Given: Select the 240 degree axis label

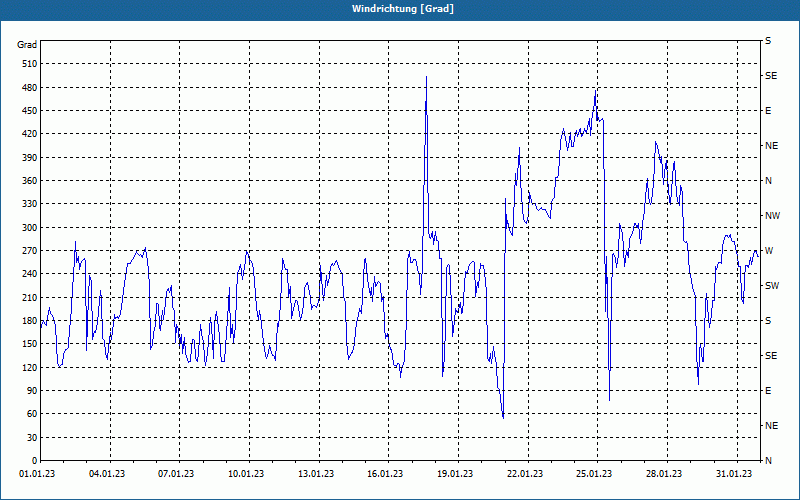Looking at the screenshot, I should pos(30,274).
